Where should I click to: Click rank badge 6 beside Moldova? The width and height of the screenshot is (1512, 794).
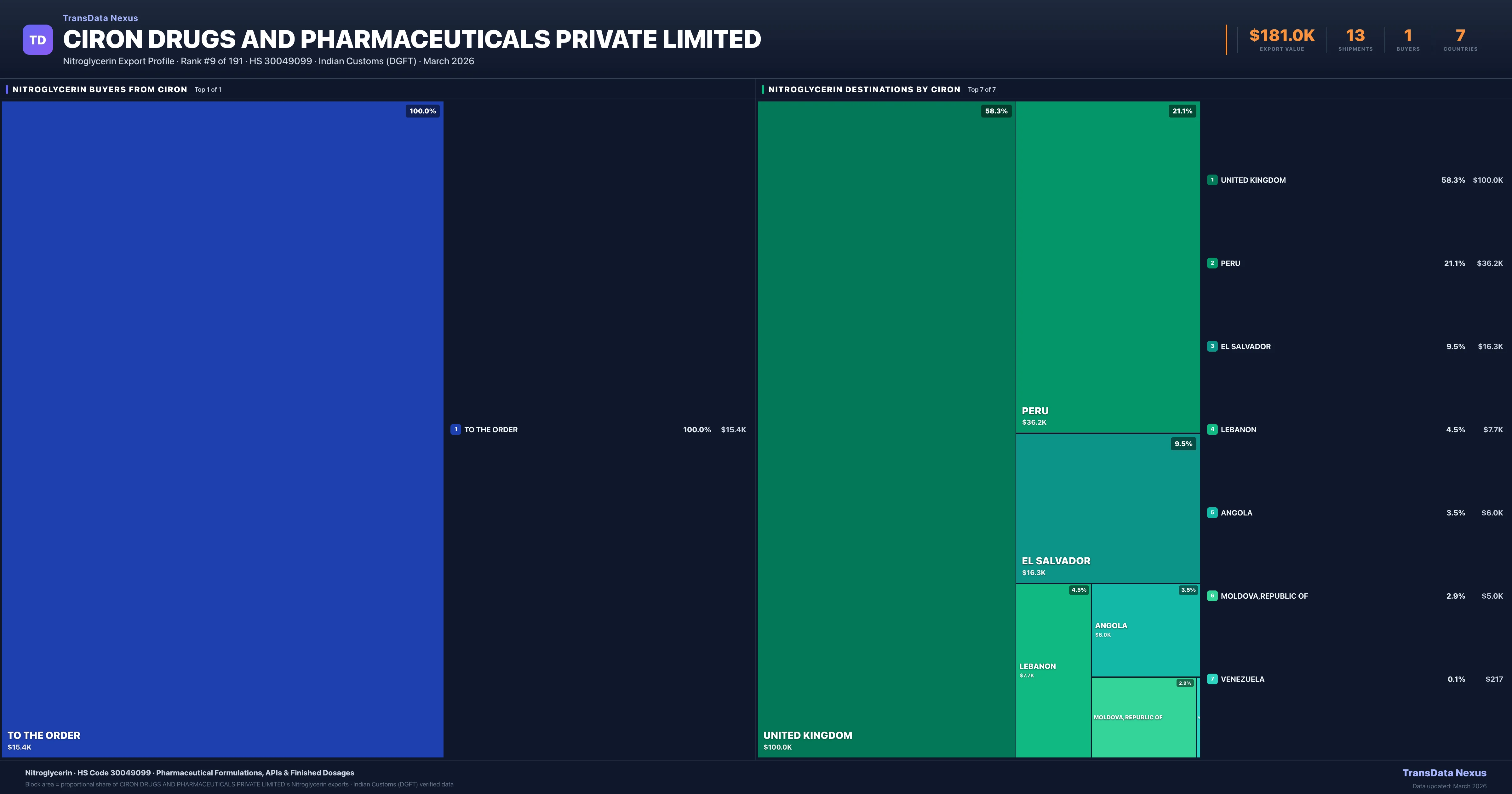pos(1212,595)
